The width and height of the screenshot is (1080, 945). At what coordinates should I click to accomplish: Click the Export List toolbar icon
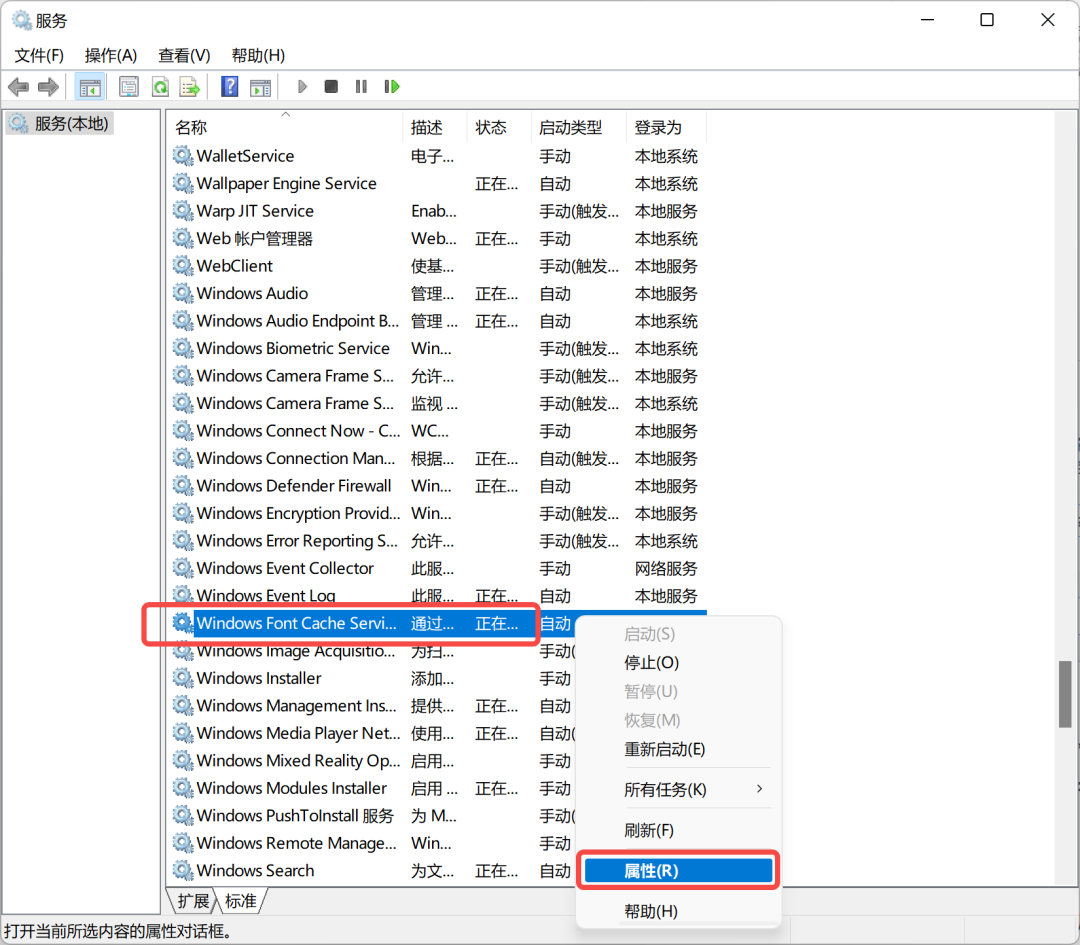click(189, 86)
